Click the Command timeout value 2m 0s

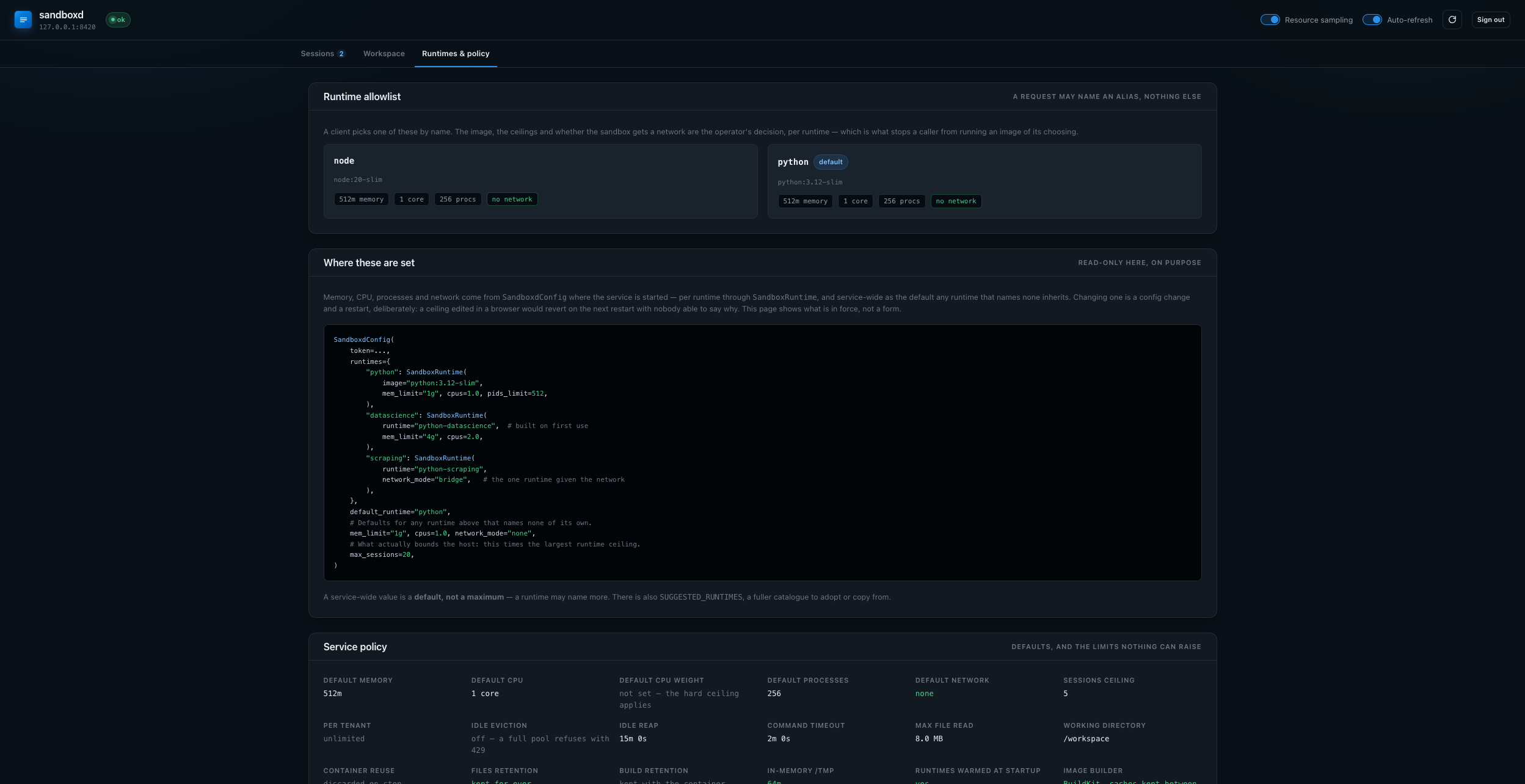coord(779,739)
